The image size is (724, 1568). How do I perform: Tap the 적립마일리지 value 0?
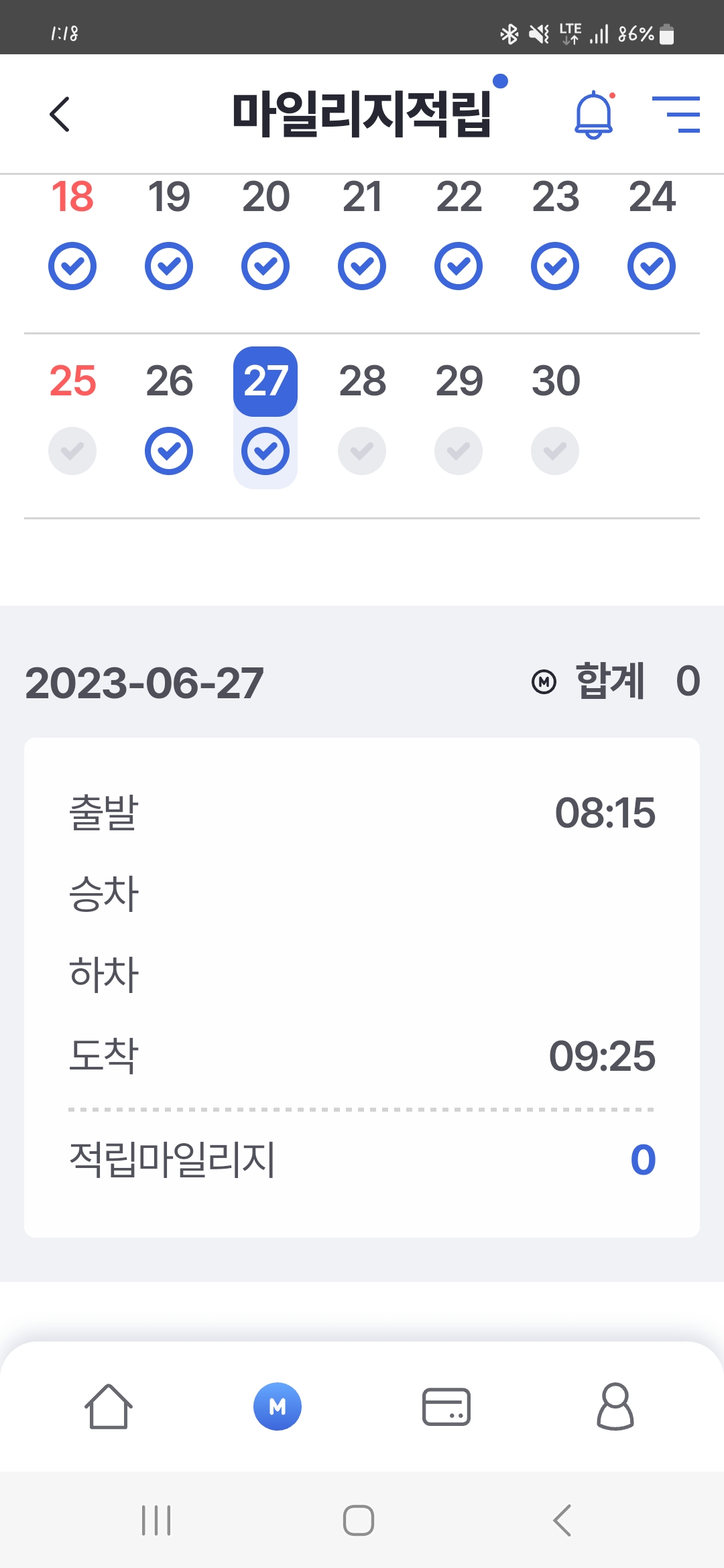pos(642,1160)
